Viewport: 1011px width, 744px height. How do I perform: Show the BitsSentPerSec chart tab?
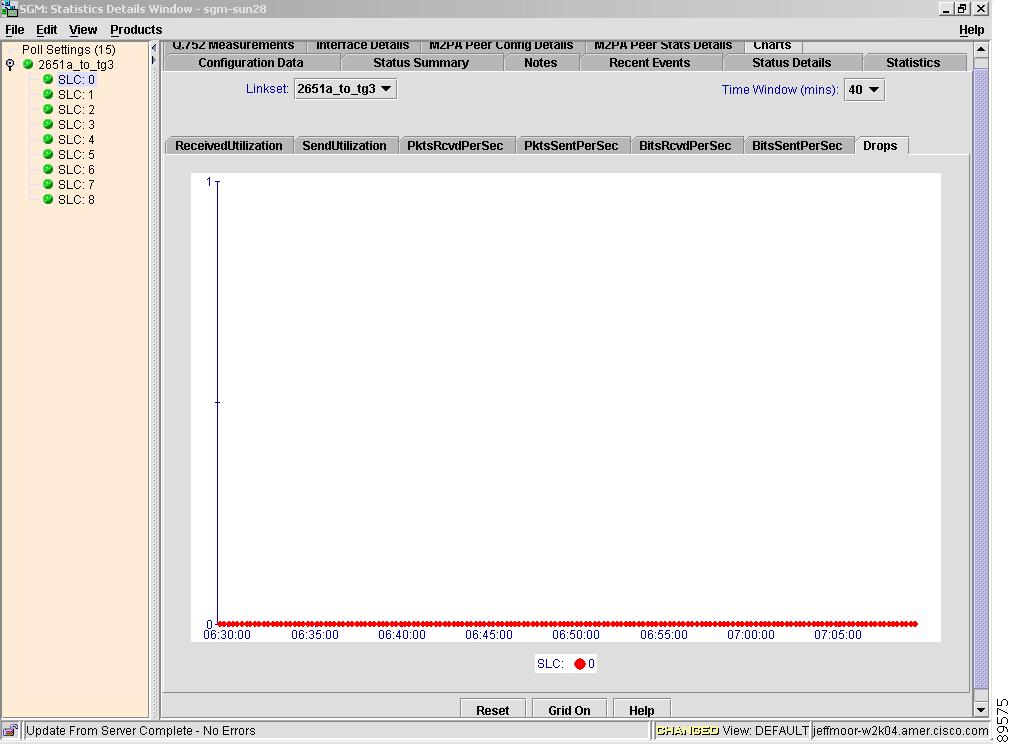pos(797,146)
